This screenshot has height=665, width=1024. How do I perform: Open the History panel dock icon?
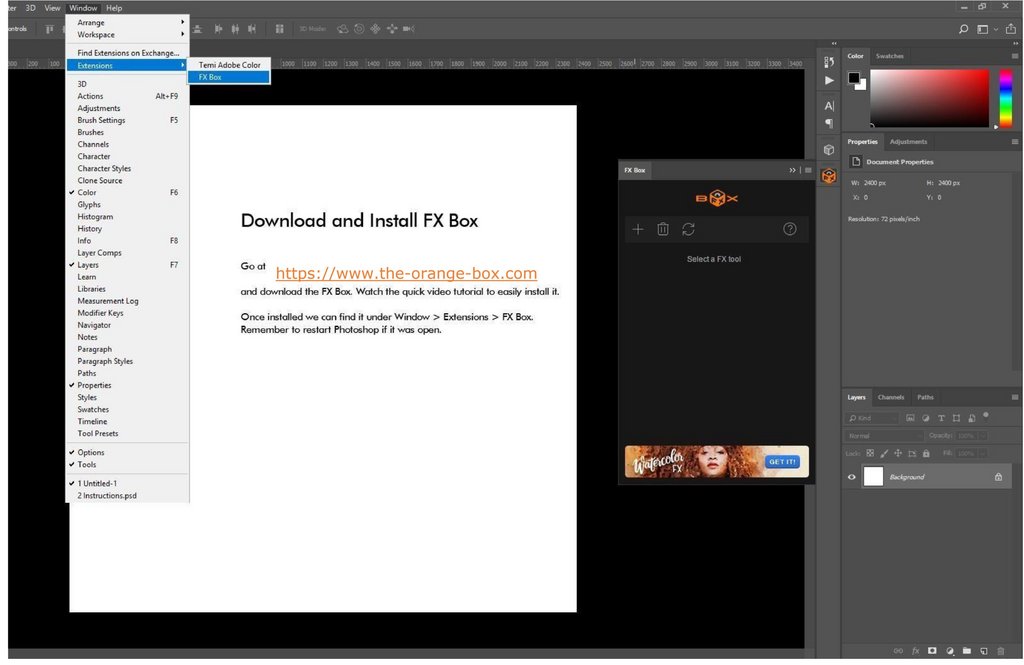[829, 62]
